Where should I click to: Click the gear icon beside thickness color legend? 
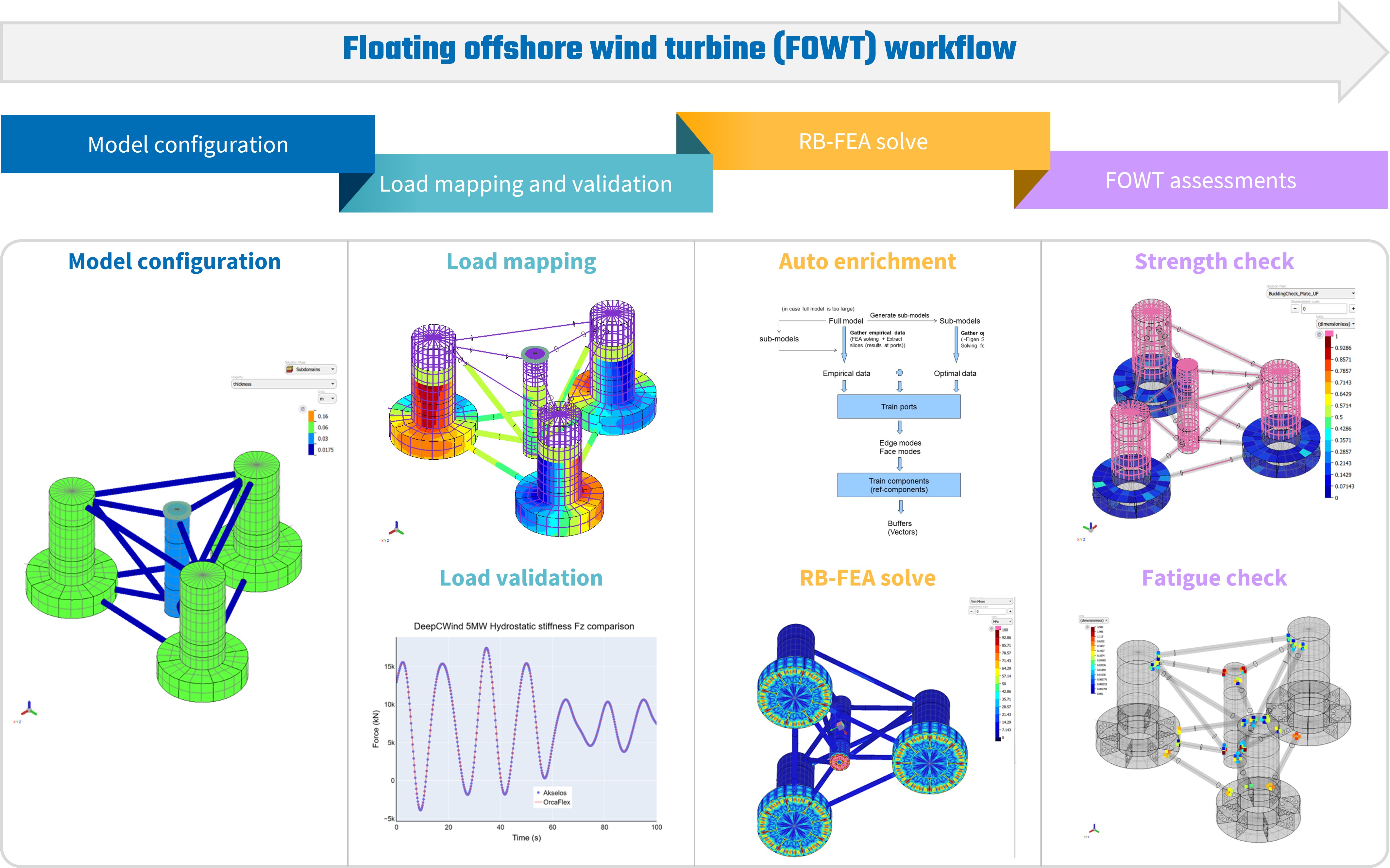tap(302, 409)
